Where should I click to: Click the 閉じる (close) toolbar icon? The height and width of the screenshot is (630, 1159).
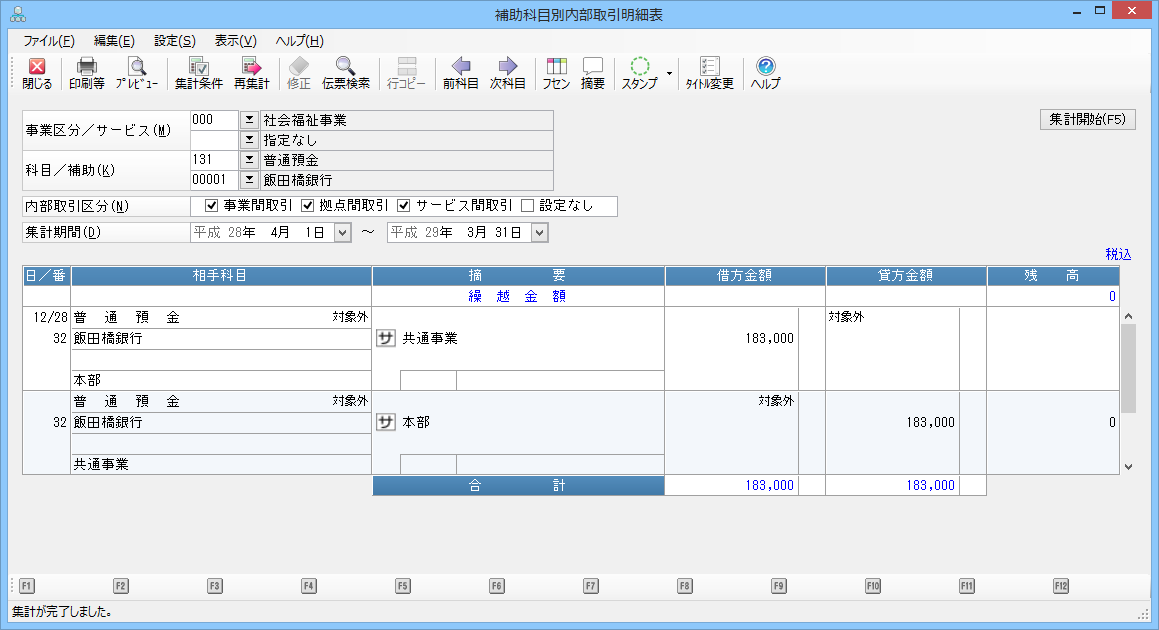click(37, 73)
